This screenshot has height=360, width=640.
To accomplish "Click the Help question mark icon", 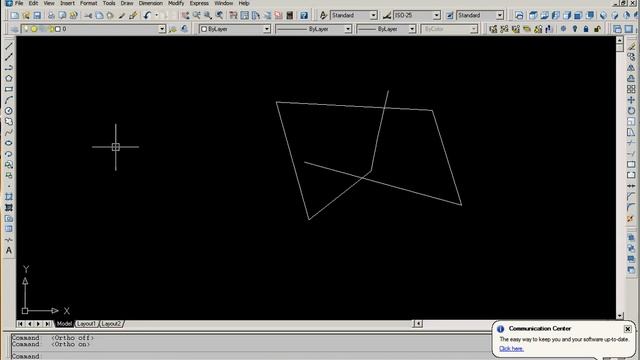I will [304, 16].
